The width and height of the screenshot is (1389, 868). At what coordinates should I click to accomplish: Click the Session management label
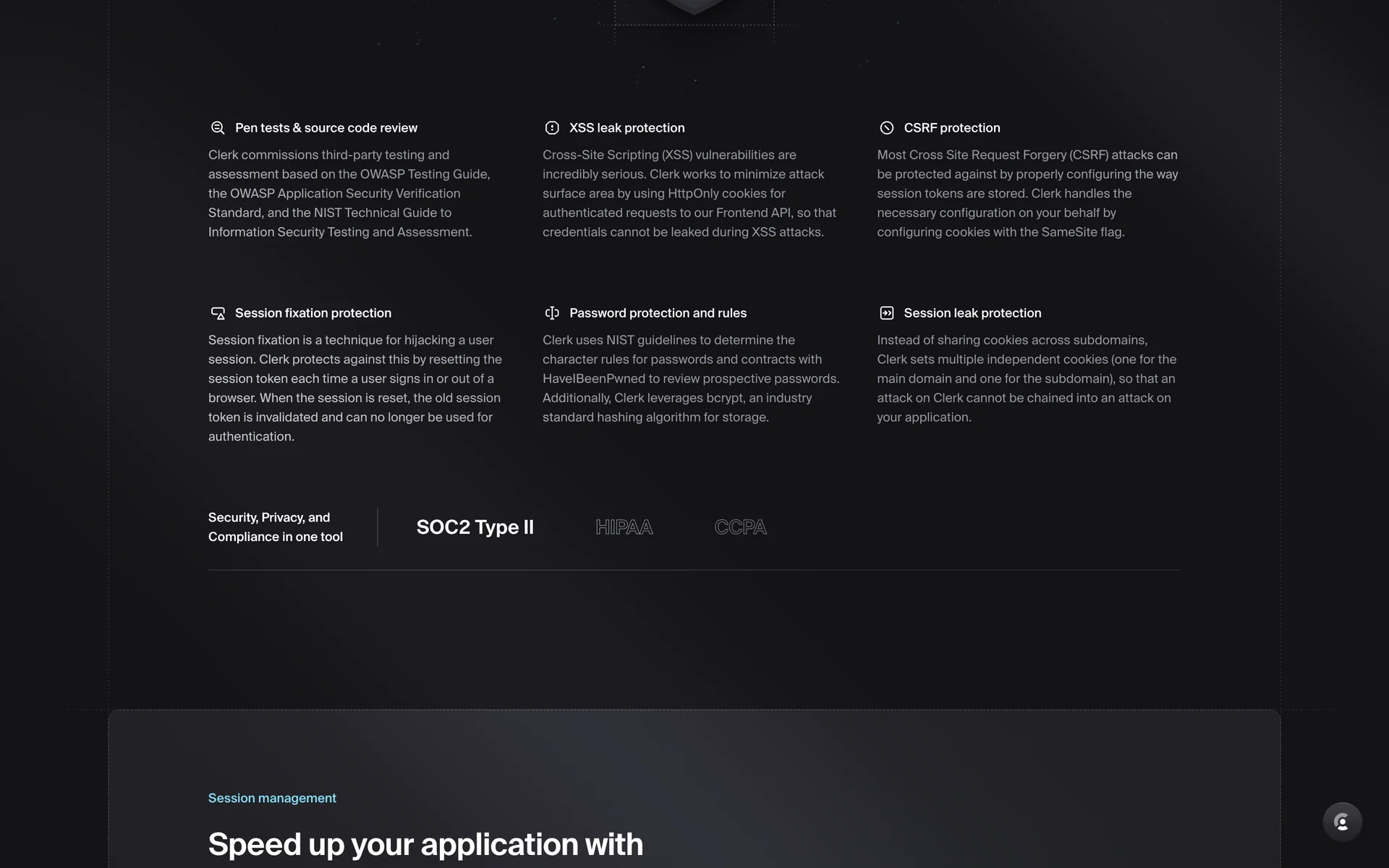pyautogui.click(x=272, y=798)
